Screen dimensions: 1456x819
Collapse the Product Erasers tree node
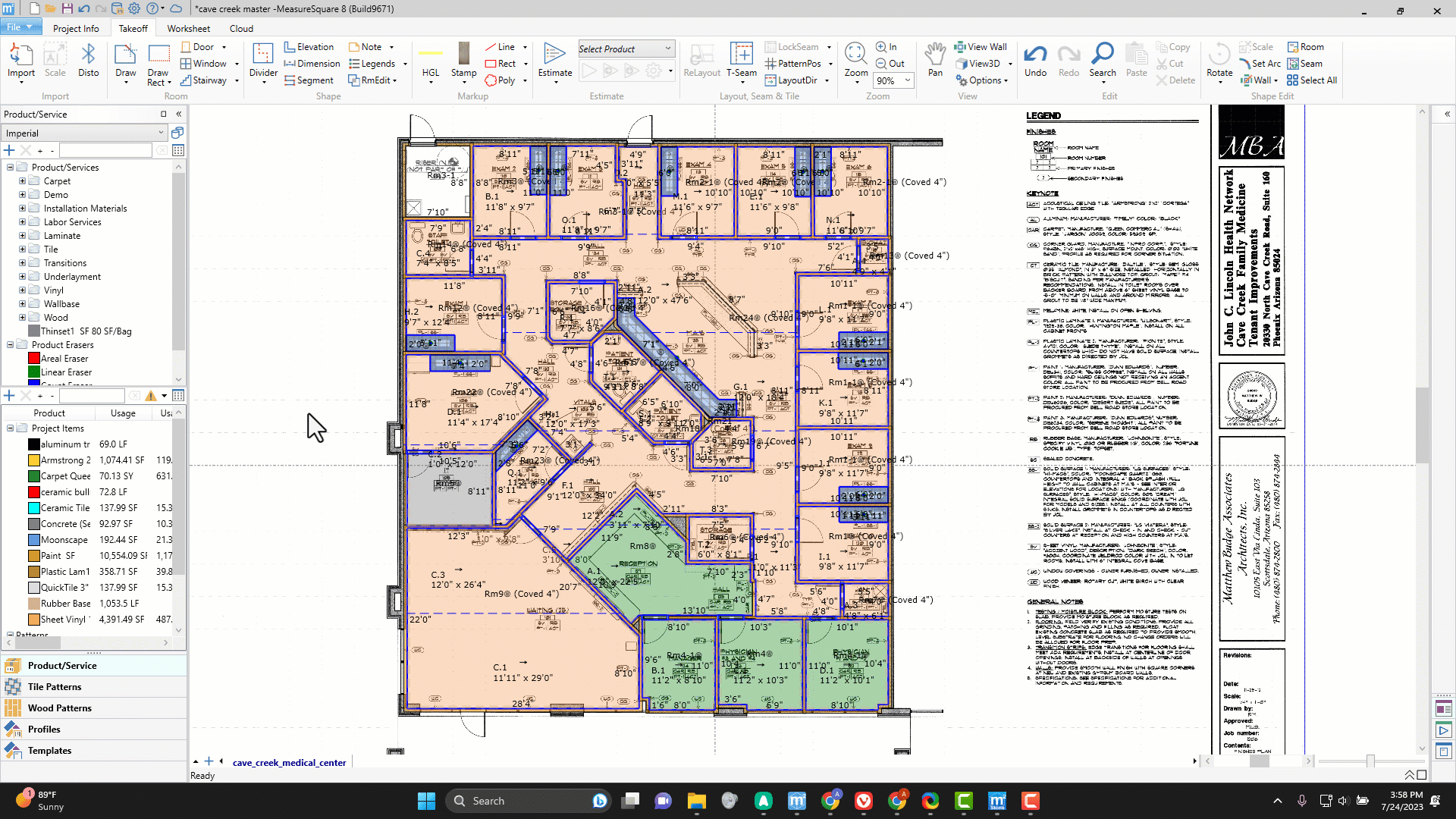pos(10,345)
